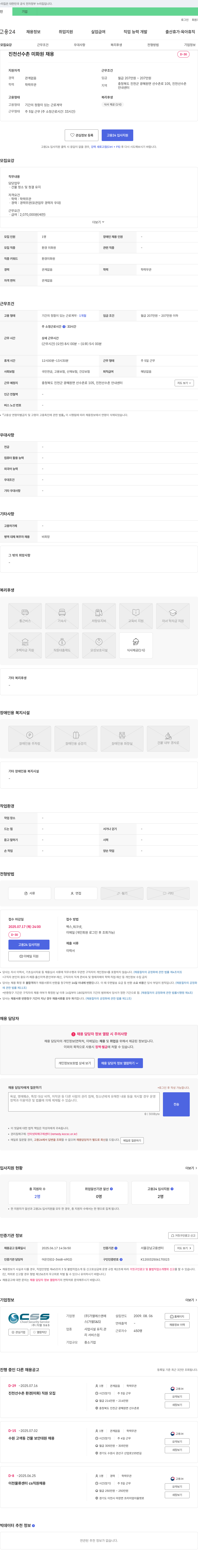Open the 통근버스 welfare icon tile
The image size is (198, 1568).
pyautogui.click(x=25, y=616)
